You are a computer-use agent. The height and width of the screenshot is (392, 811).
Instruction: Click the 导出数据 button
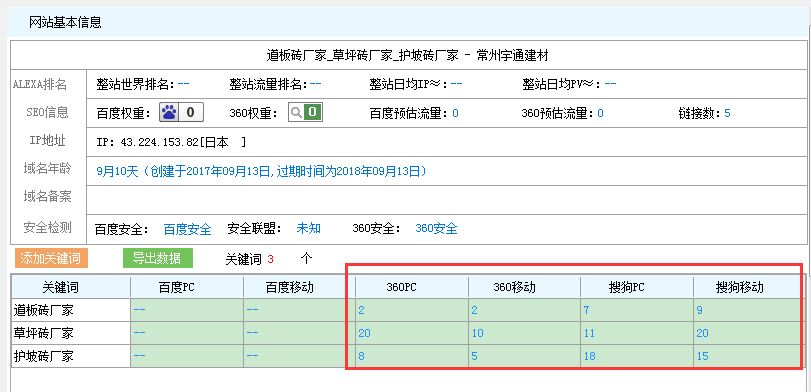click(x=157, y=259)
